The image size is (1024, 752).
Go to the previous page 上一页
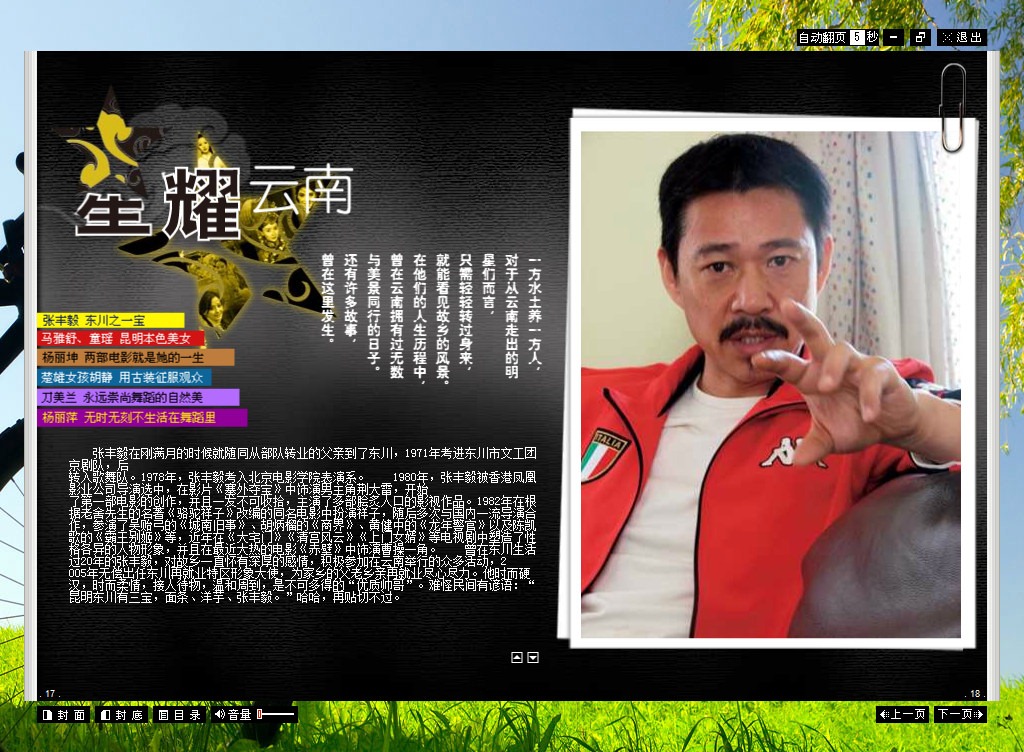click(x=902, y=714)
